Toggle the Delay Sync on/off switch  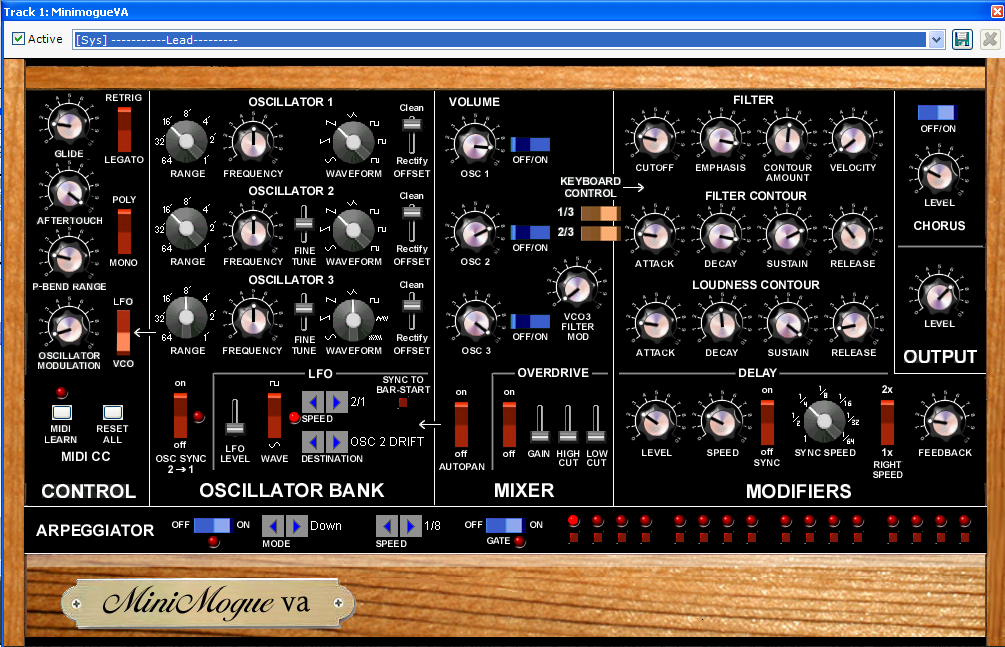(x=767, y=423)
